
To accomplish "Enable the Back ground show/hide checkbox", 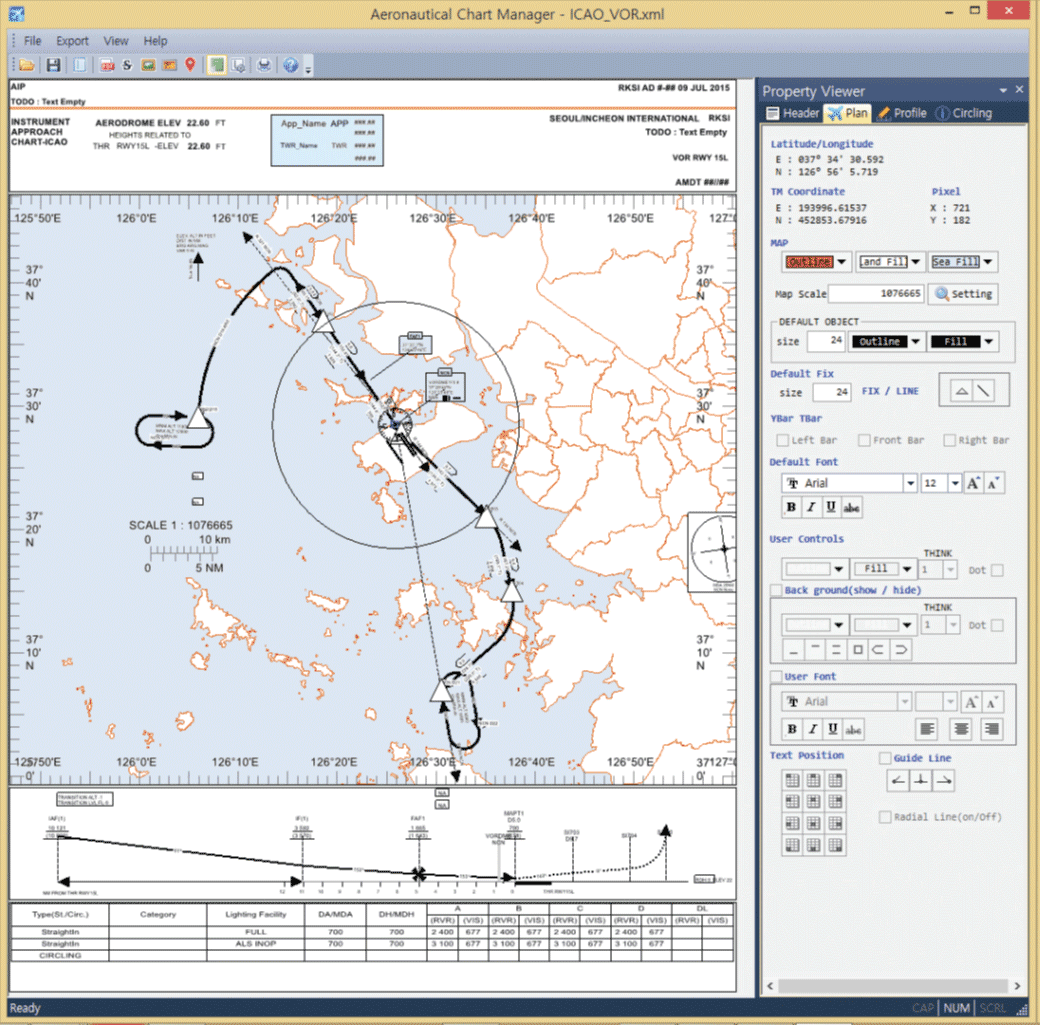I will coord(777,591).
